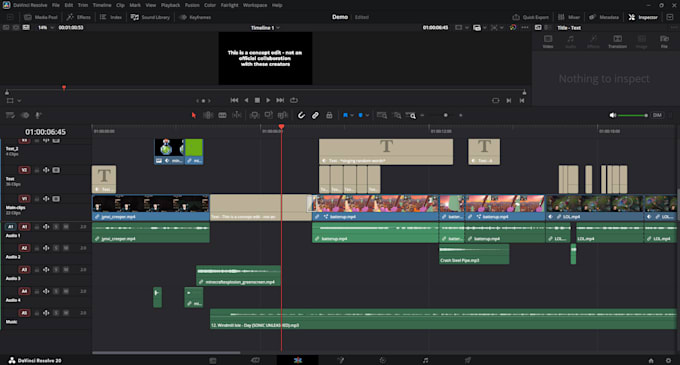Toggle viewer Loop playback

[294, 100]
